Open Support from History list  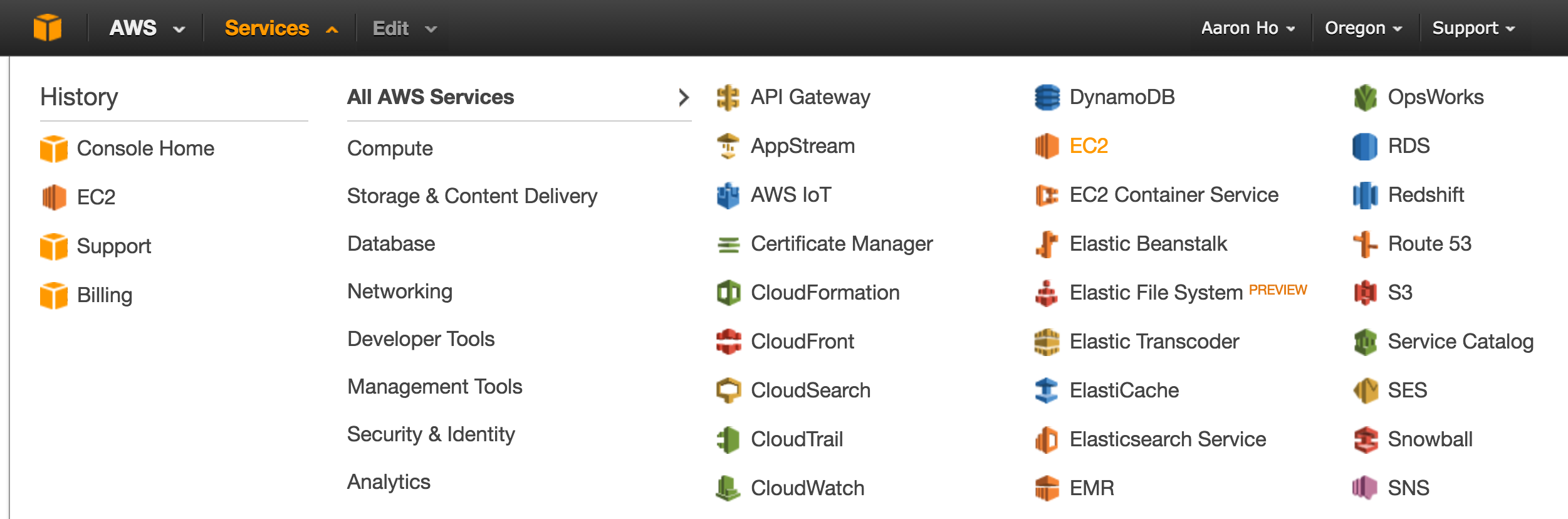coord(114,246)
